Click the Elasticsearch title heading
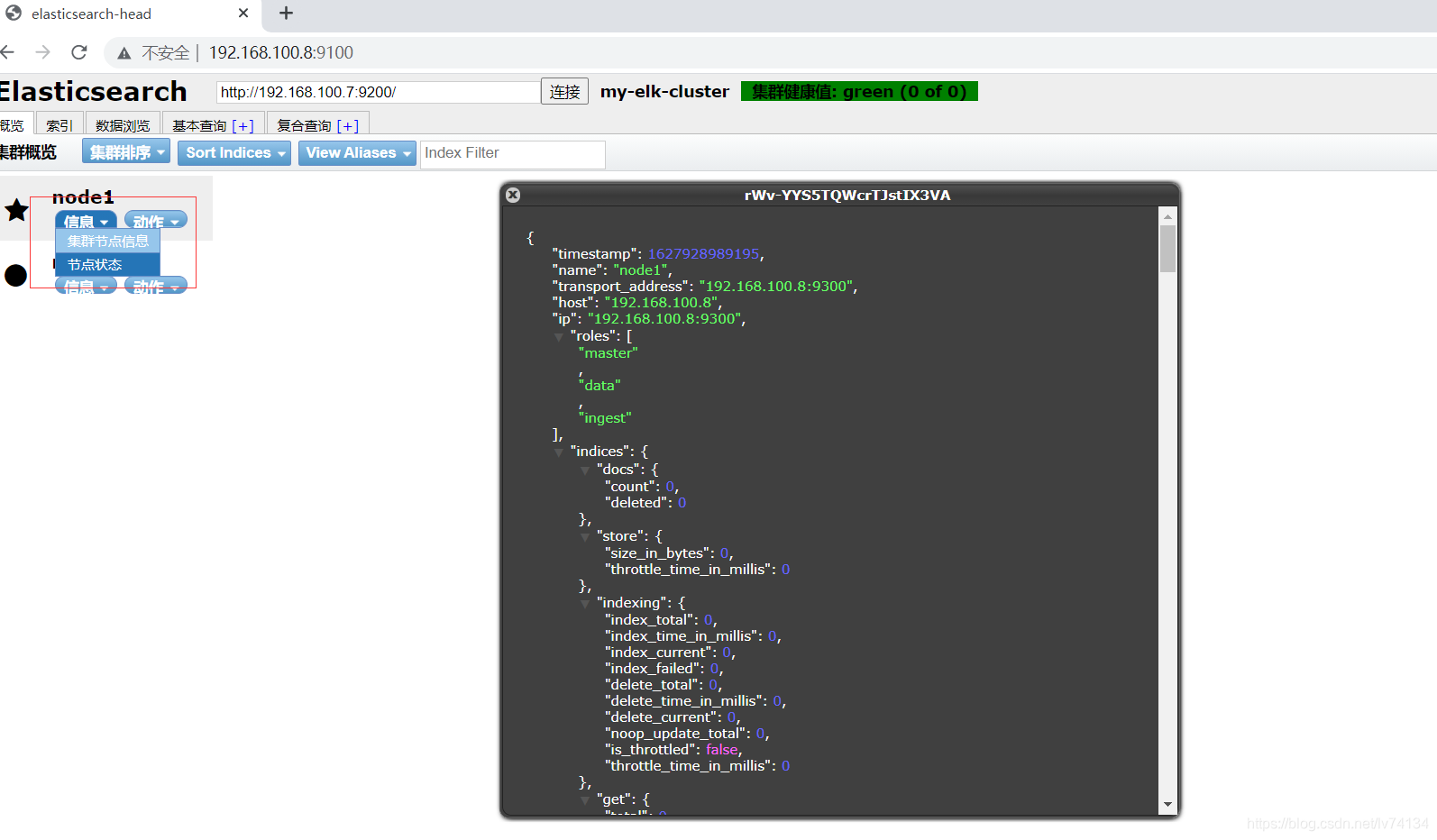 pos(92,91)
